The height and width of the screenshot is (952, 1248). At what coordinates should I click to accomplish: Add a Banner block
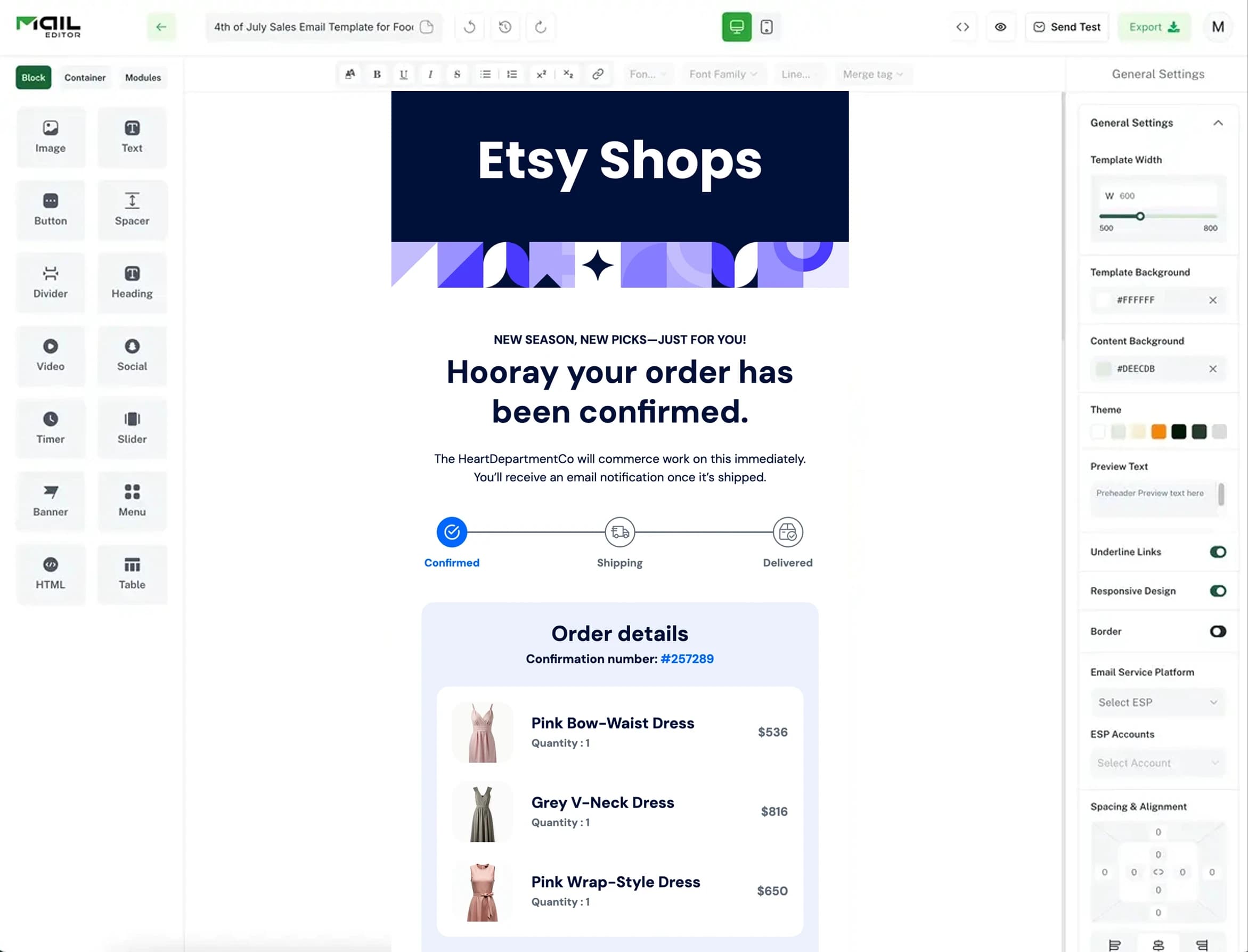[51, 501]
